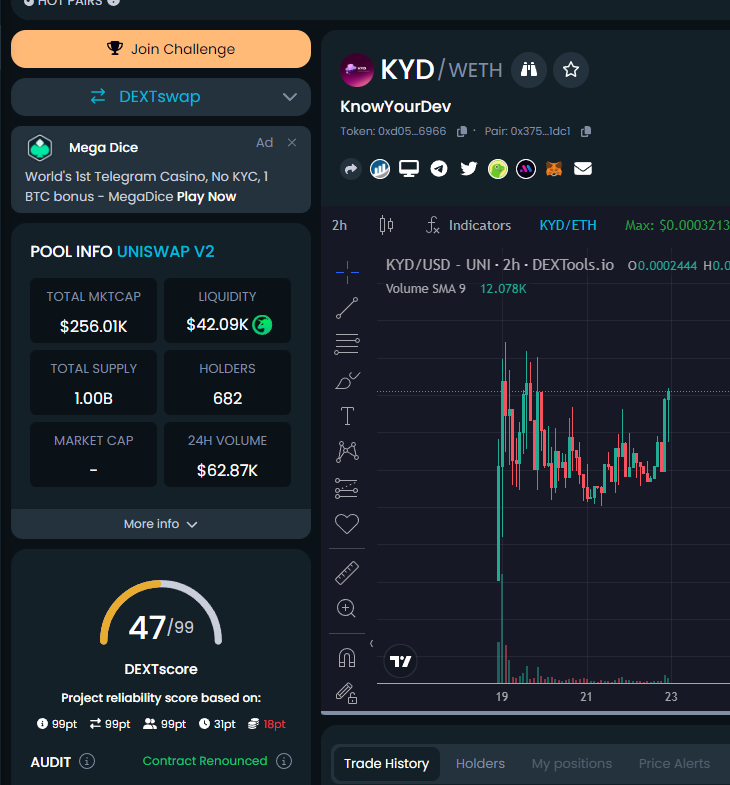Select the Fibonacci retracement tool
The height and width of the screenshot is (785, 730).
point(347,344)
